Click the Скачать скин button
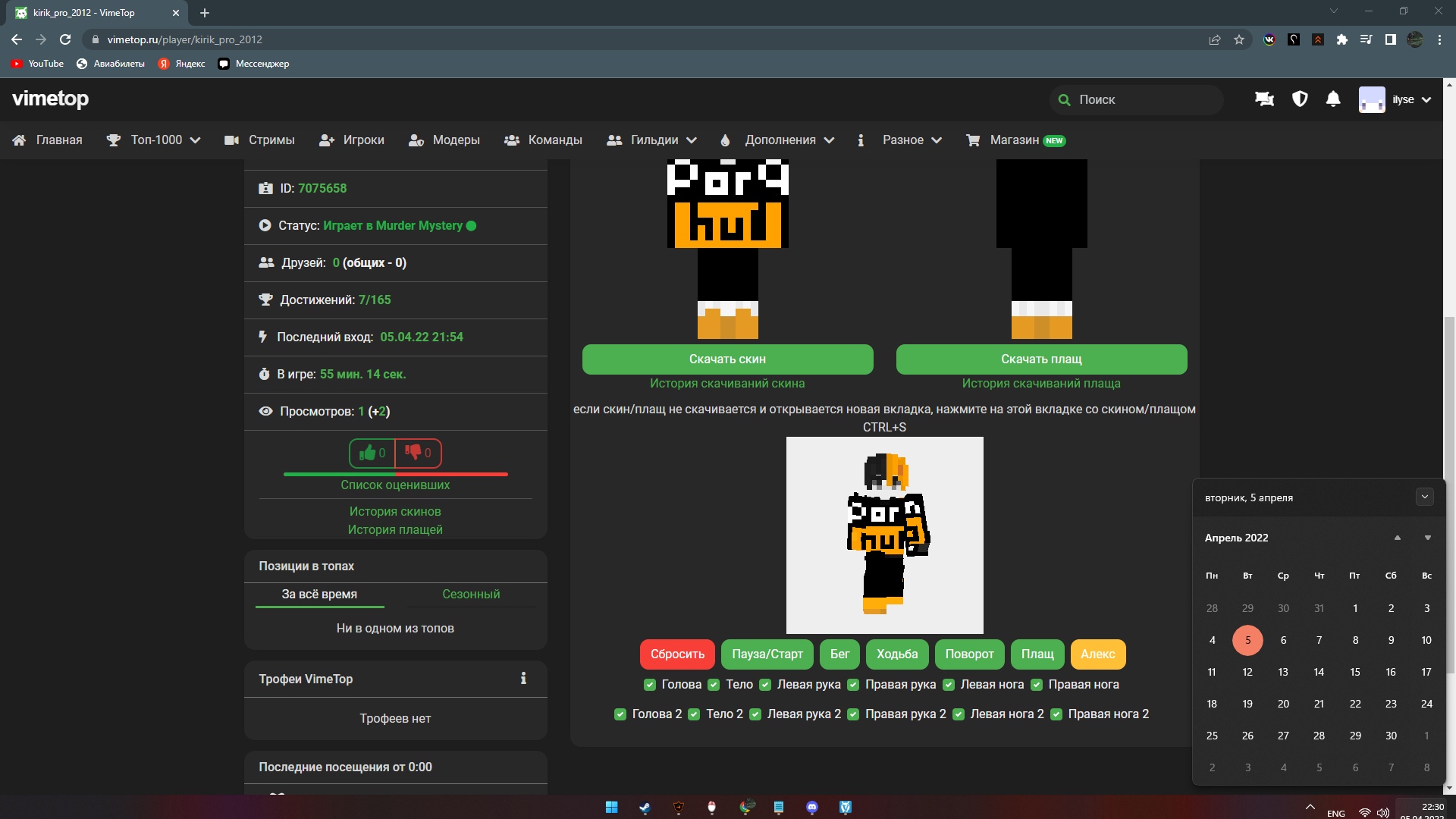The image size is (1456, 819). (x=727, y=359)
